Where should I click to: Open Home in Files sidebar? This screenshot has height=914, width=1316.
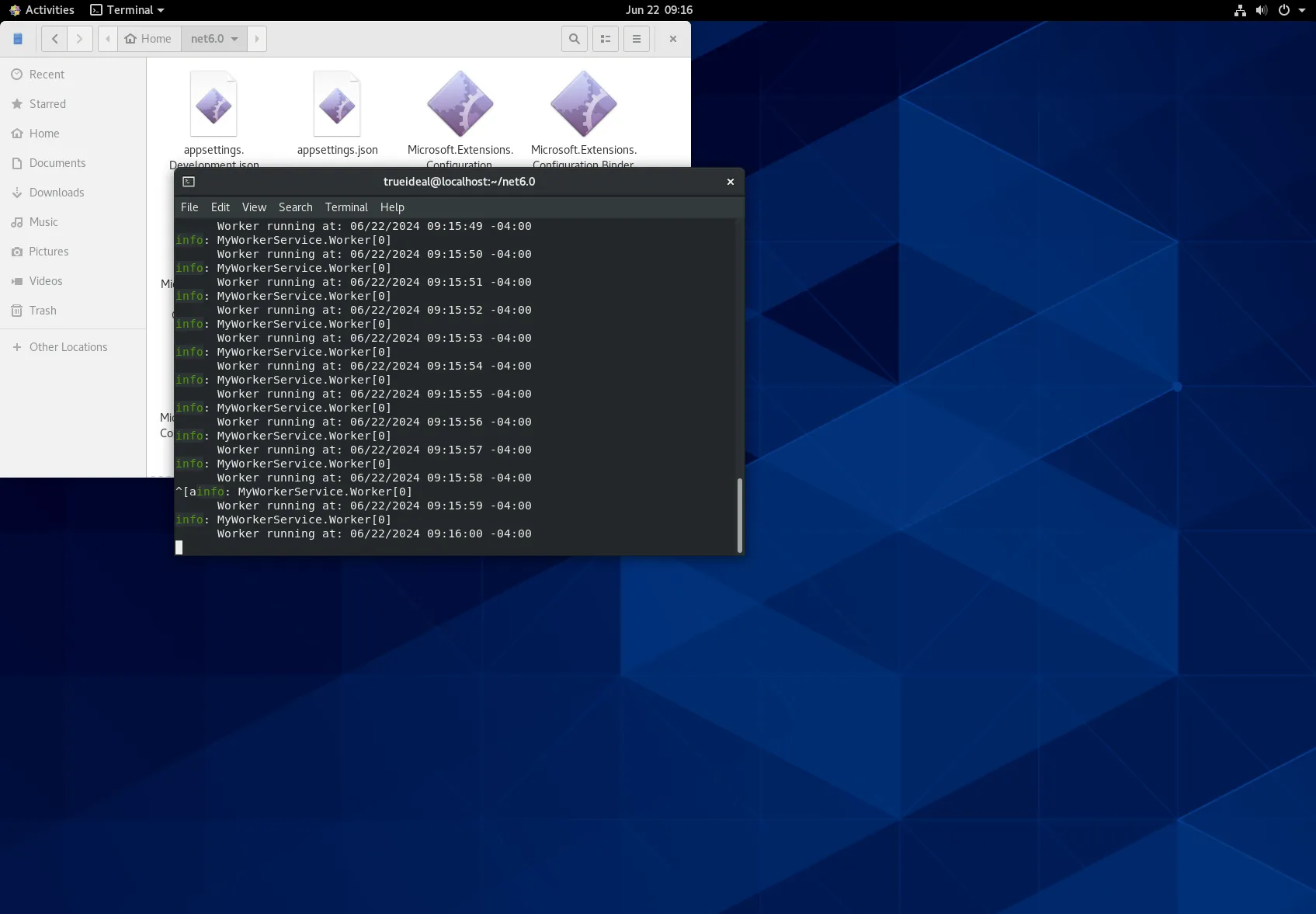(x=73, y=134)
